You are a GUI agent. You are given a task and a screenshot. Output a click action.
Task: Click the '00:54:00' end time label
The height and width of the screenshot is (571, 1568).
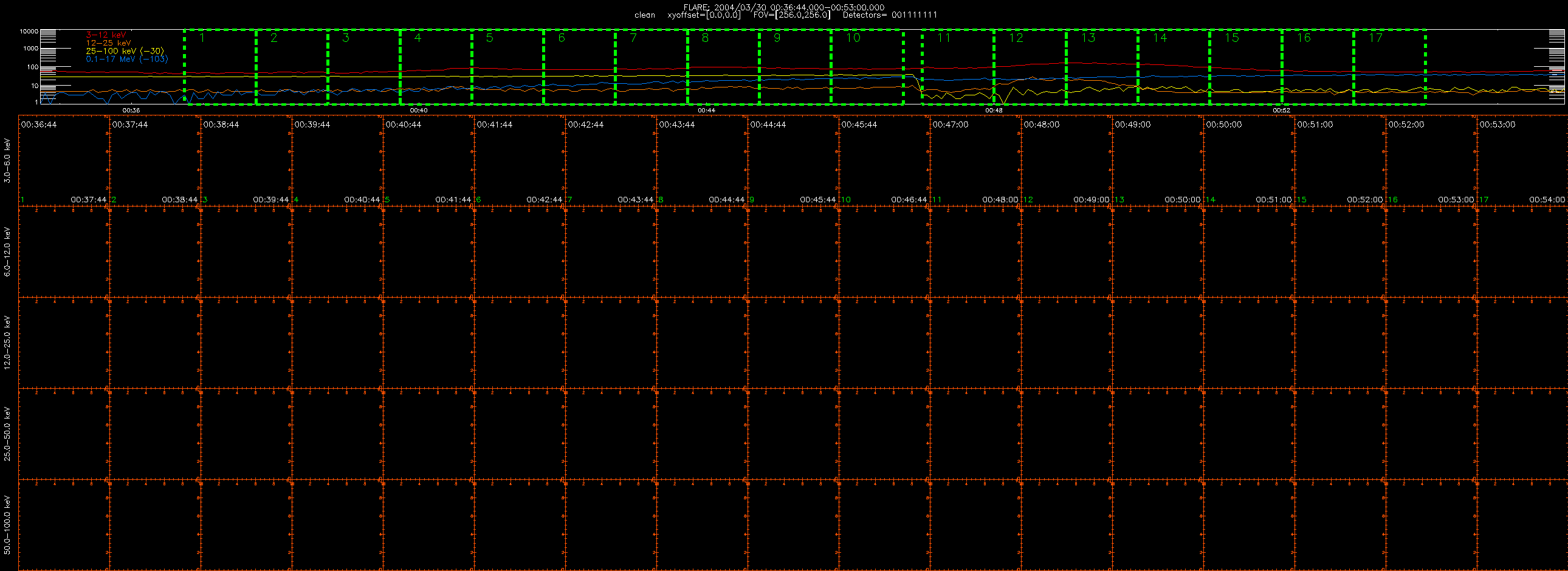click(1547, 199)
